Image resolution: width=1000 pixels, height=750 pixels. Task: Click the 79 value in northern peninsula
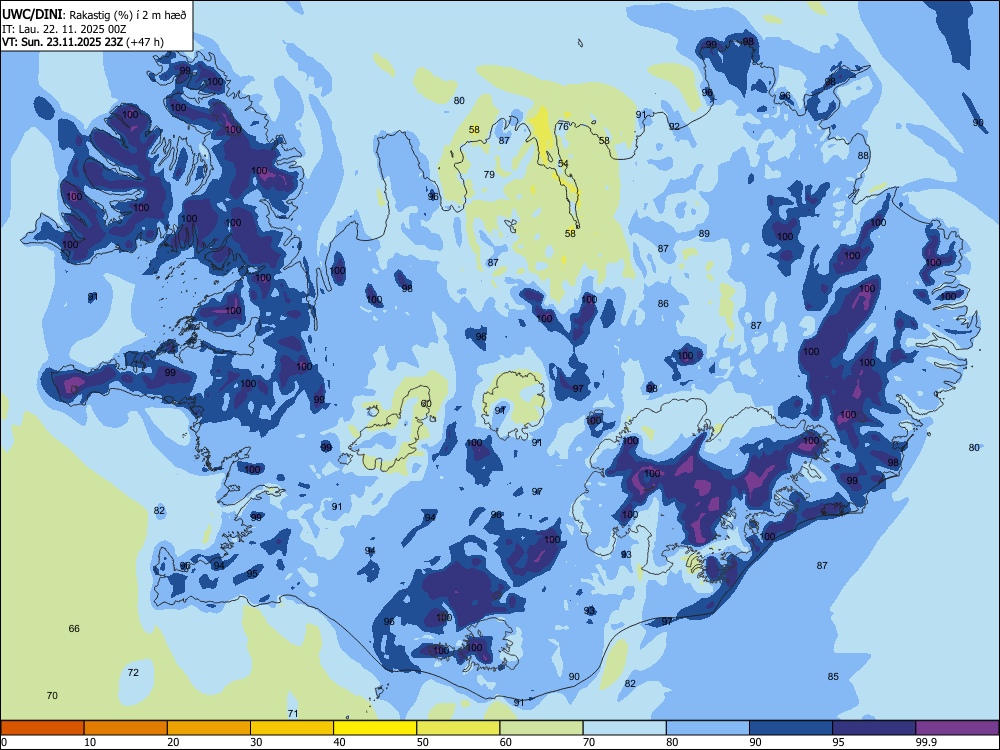489,175
